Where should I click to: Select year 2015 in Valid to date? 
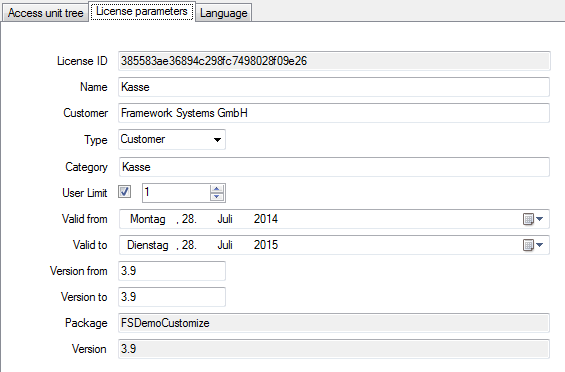click(266, 245)
